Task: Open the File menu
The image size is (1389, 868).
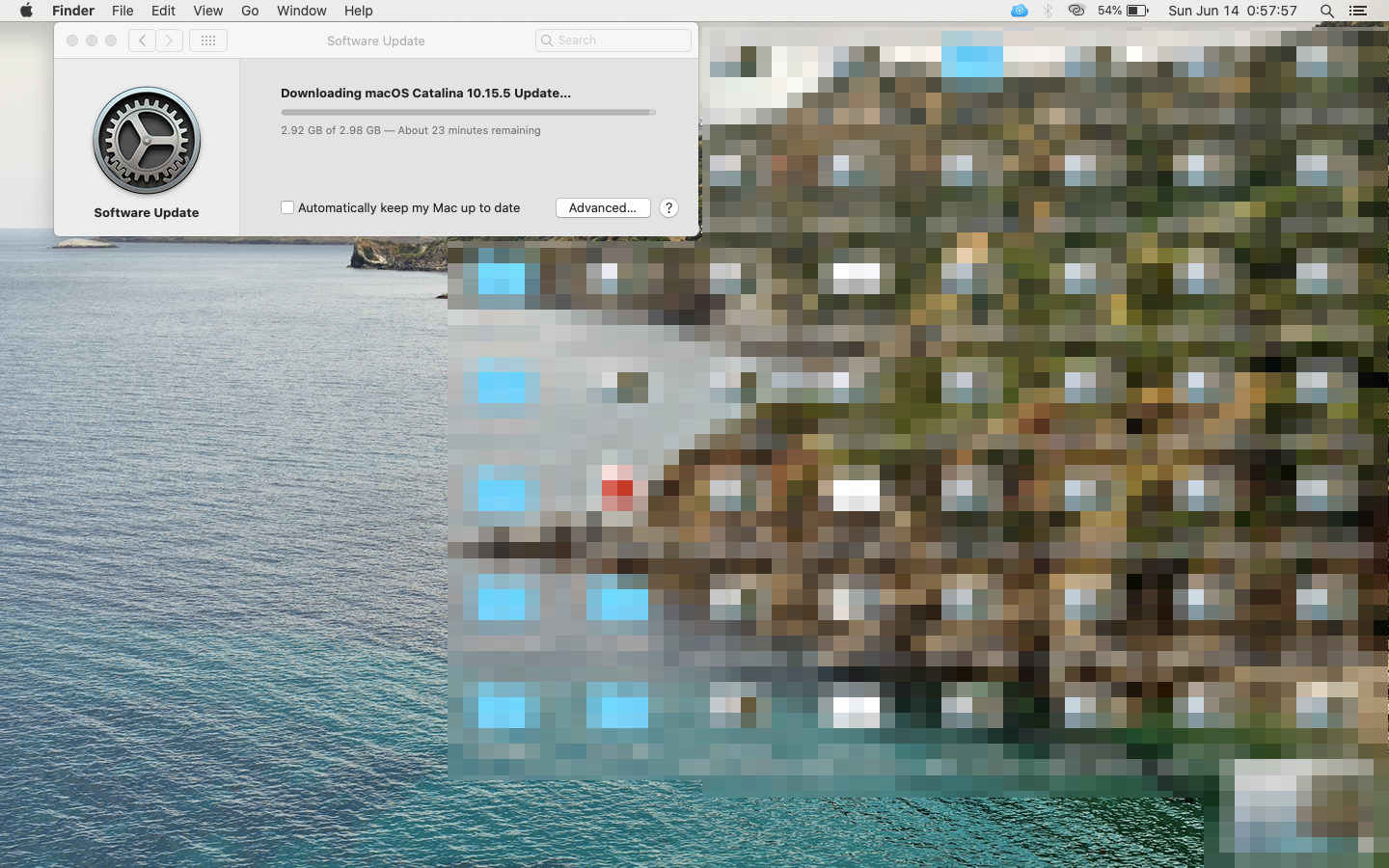Action: [123, 11]
